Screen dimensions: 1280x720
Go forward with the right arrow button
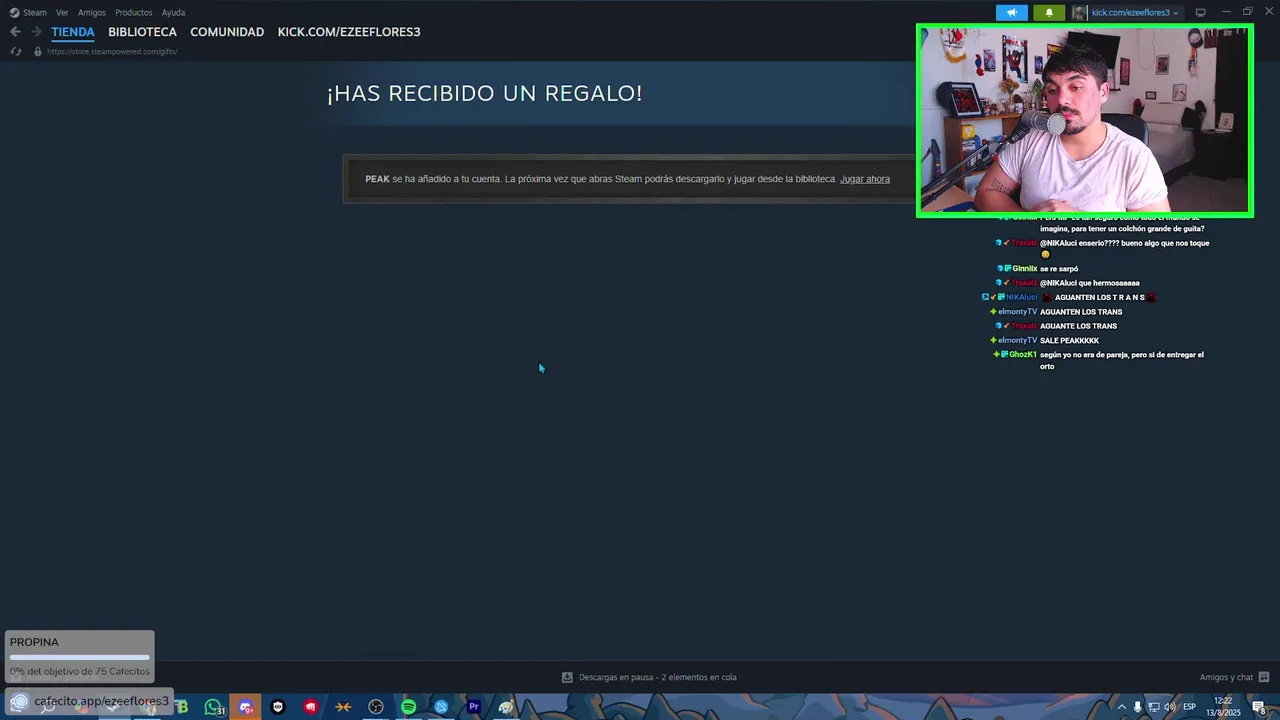click(x=36, y=32)
